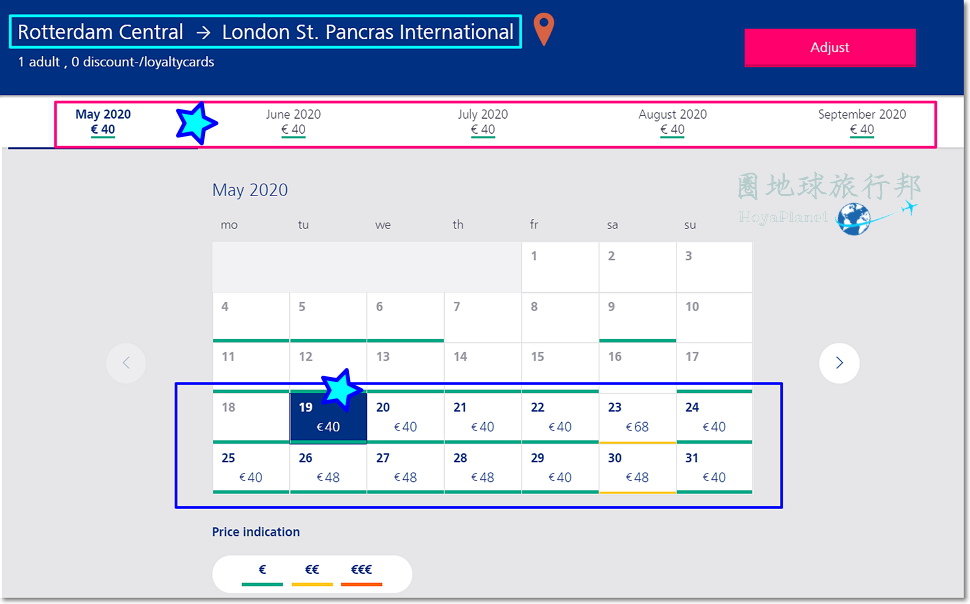Pick May 31 priced €40
The image size is (970, 604).
click(715, 469)
